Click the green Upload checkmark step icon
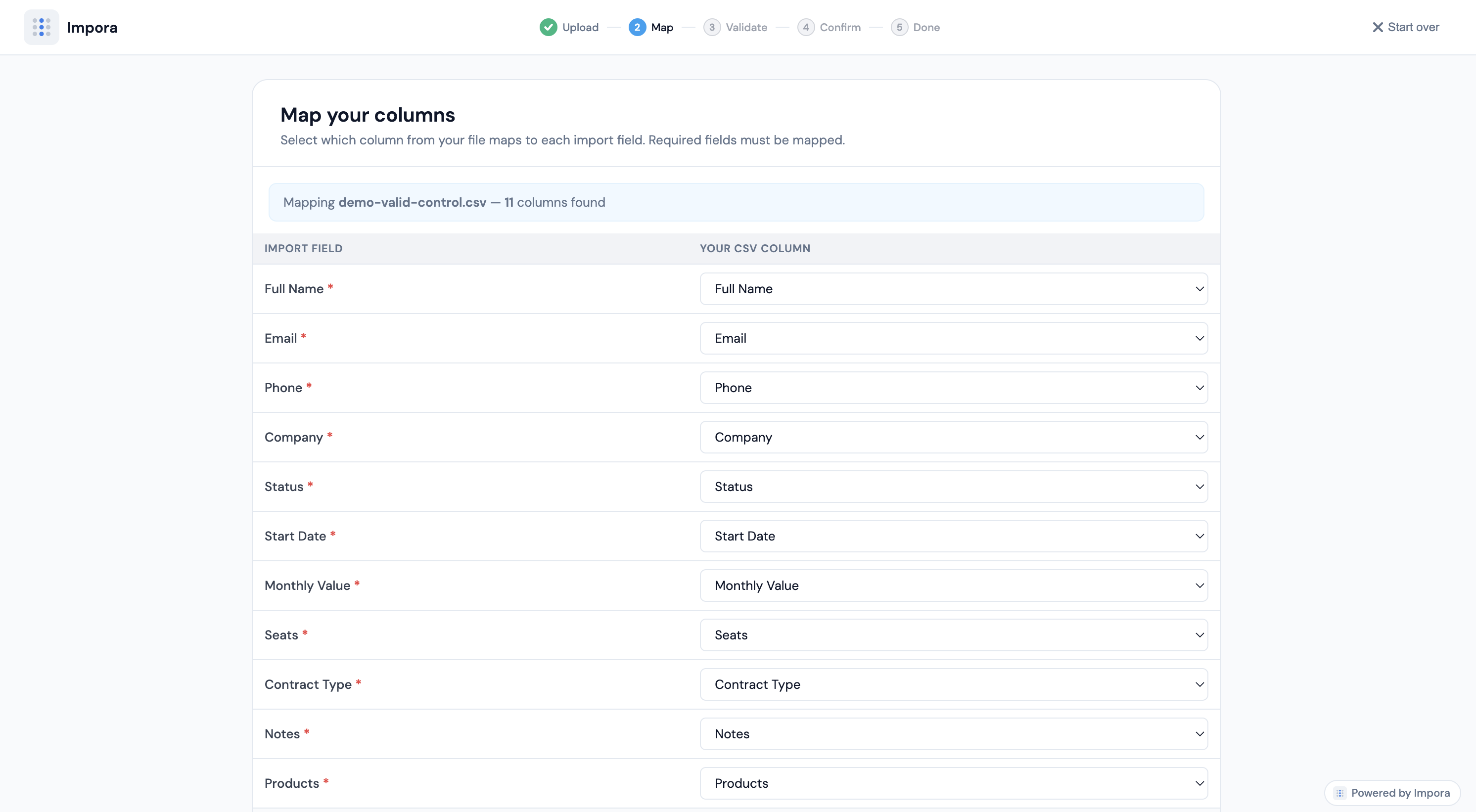The width and height of the screenshot is (1476, 812). (x=549, y=27)
